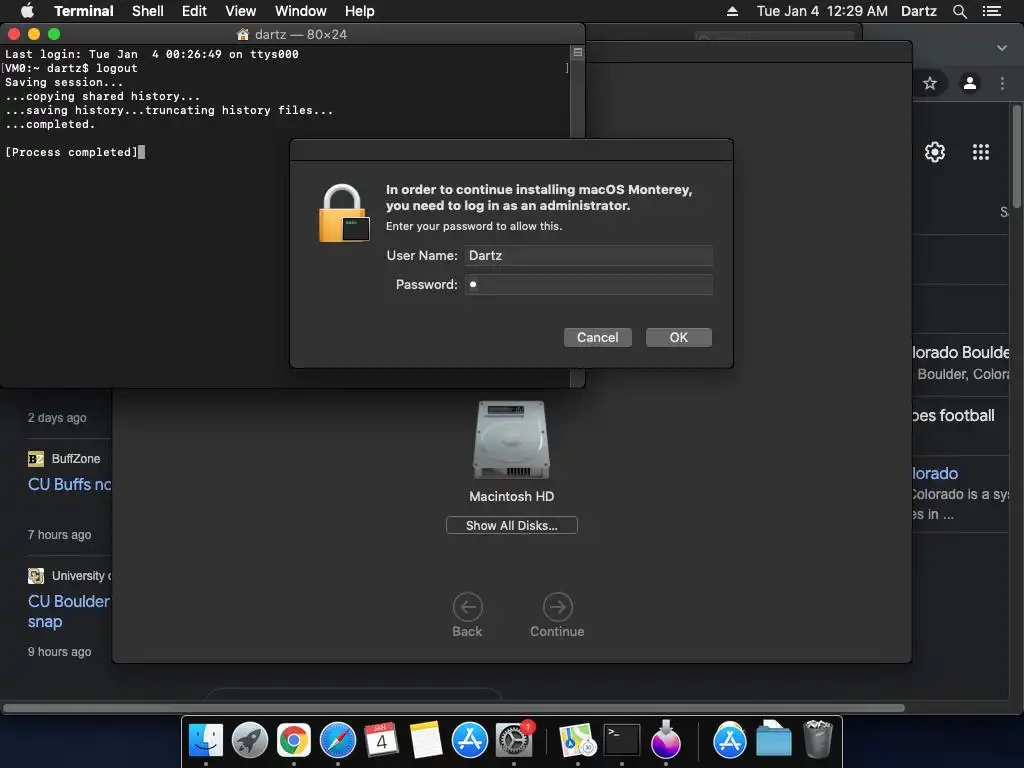Open the Apple menu
This screenshot has width=1024, height=768.
27,10
